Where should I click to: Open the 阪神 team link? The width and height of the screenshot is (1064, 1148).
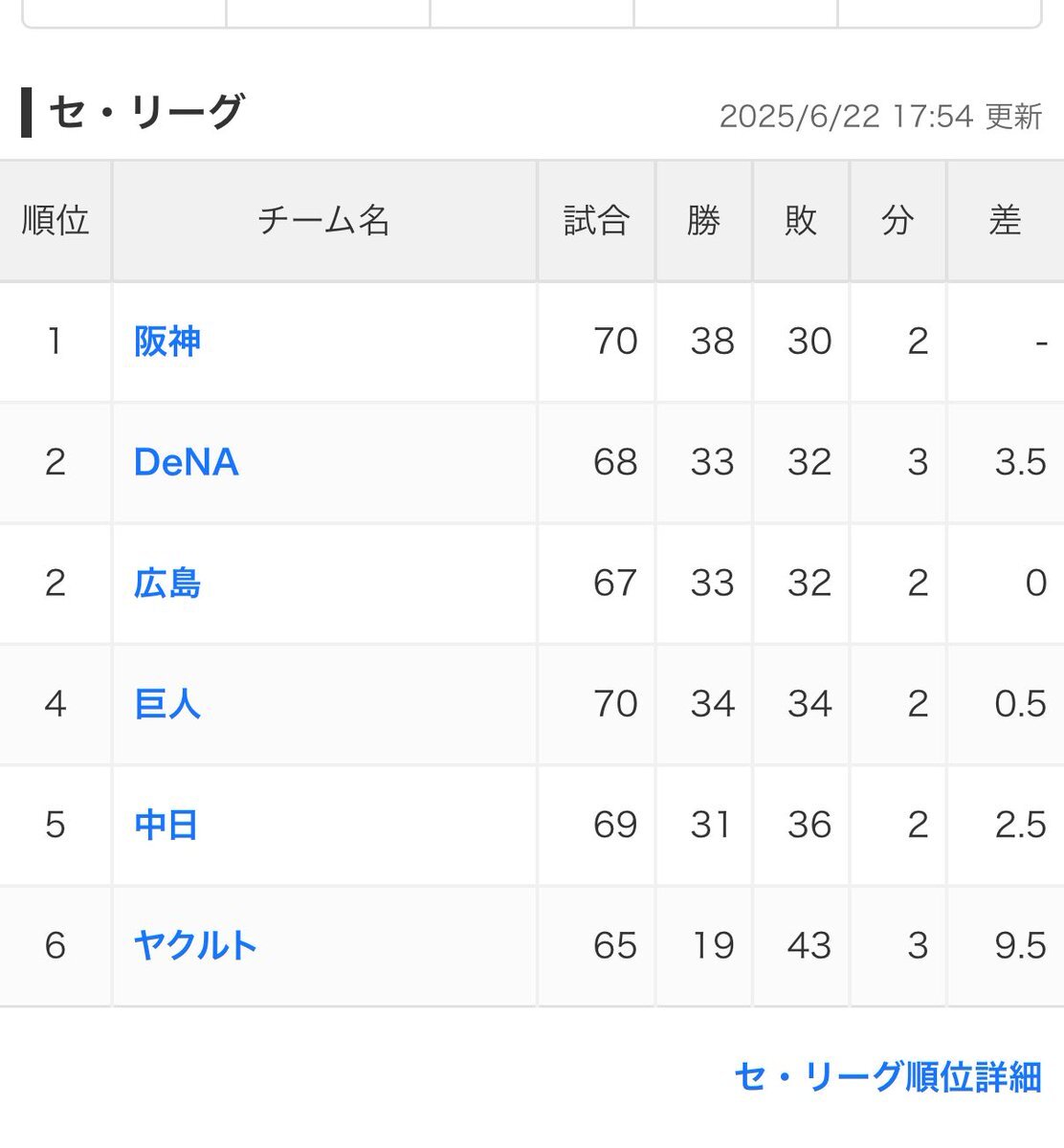167,342
